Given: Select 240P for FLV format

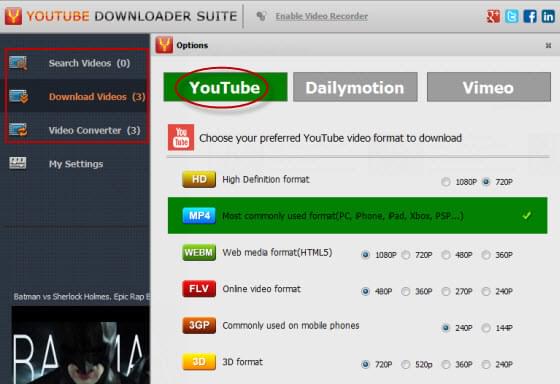Looking at the screenshot, I should click(486, 291).
